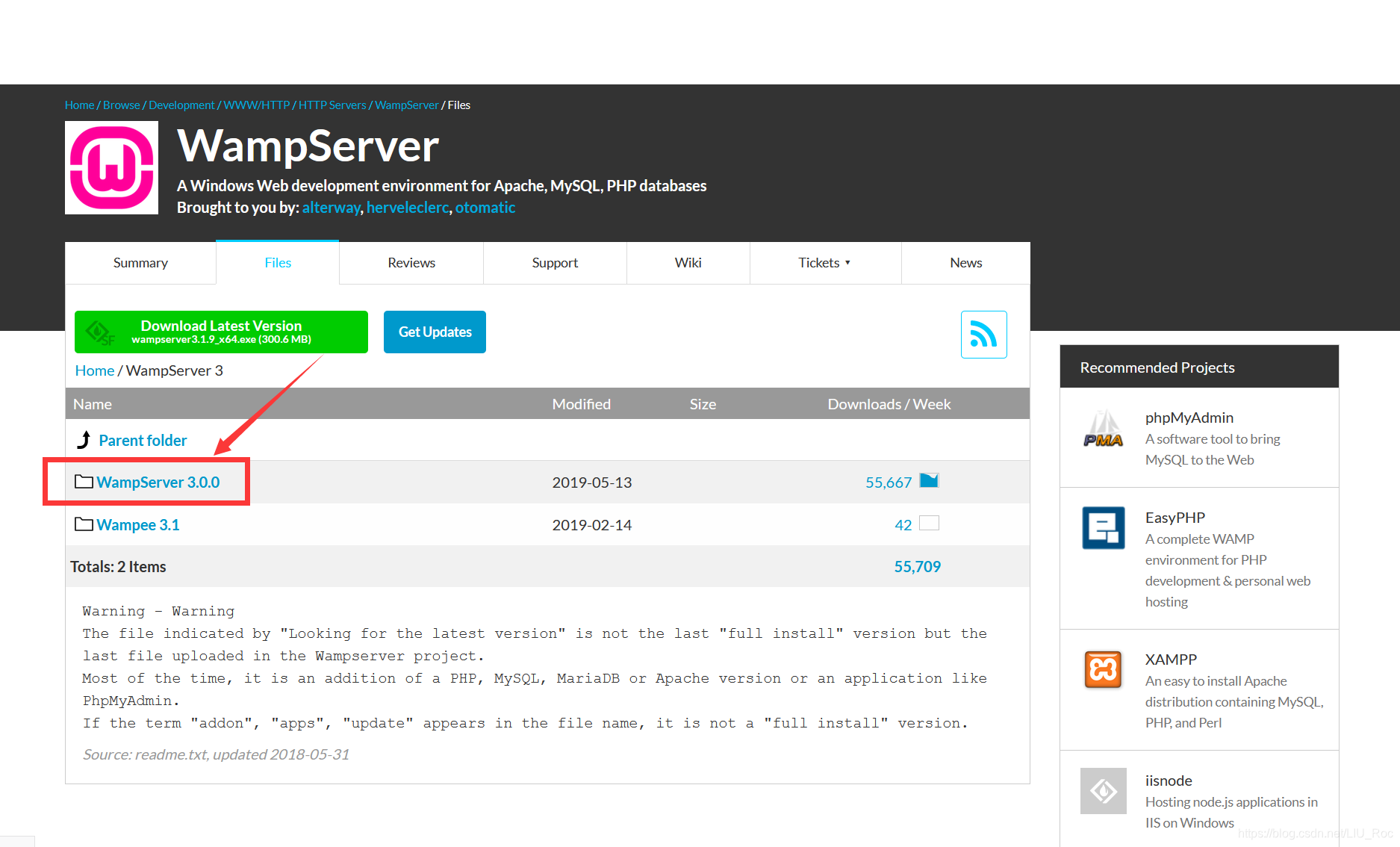This screenshot has width=1400, height=847.
Task: Click Development in top breadcrumb
Action: [181, 105]
